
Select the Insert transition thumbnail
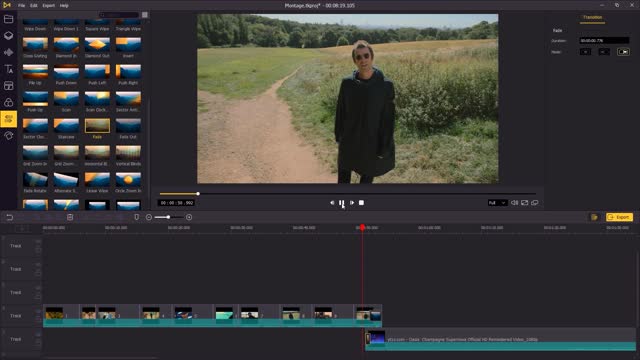tap(128, 44)
